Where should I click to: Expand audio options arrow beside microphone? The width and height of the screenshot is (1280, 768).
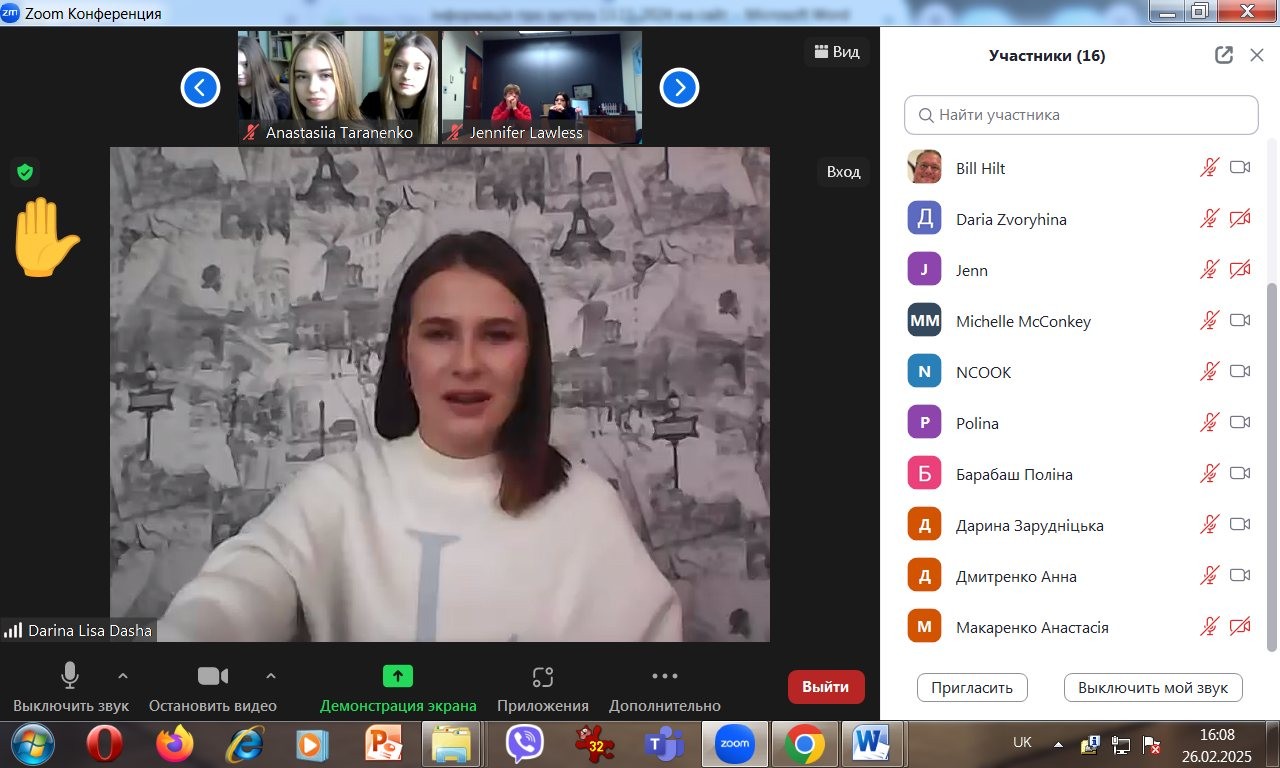pyautogui.click(x=123, y=675)
